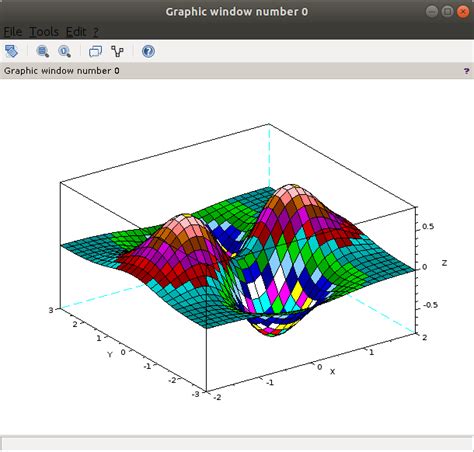Open the blue Help question mark icon

point(148,51)
